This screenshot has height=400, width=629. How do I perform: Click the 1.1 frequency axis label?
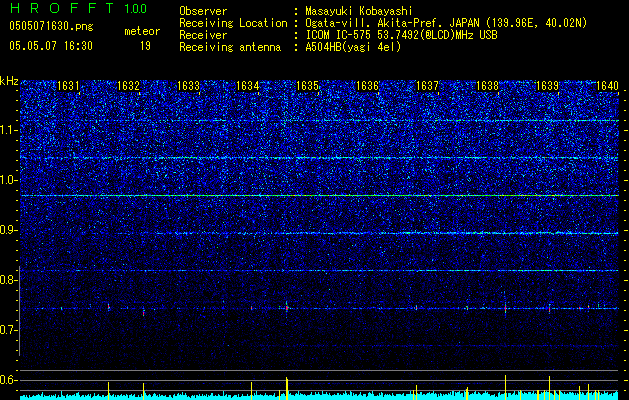tap(9, 130)
